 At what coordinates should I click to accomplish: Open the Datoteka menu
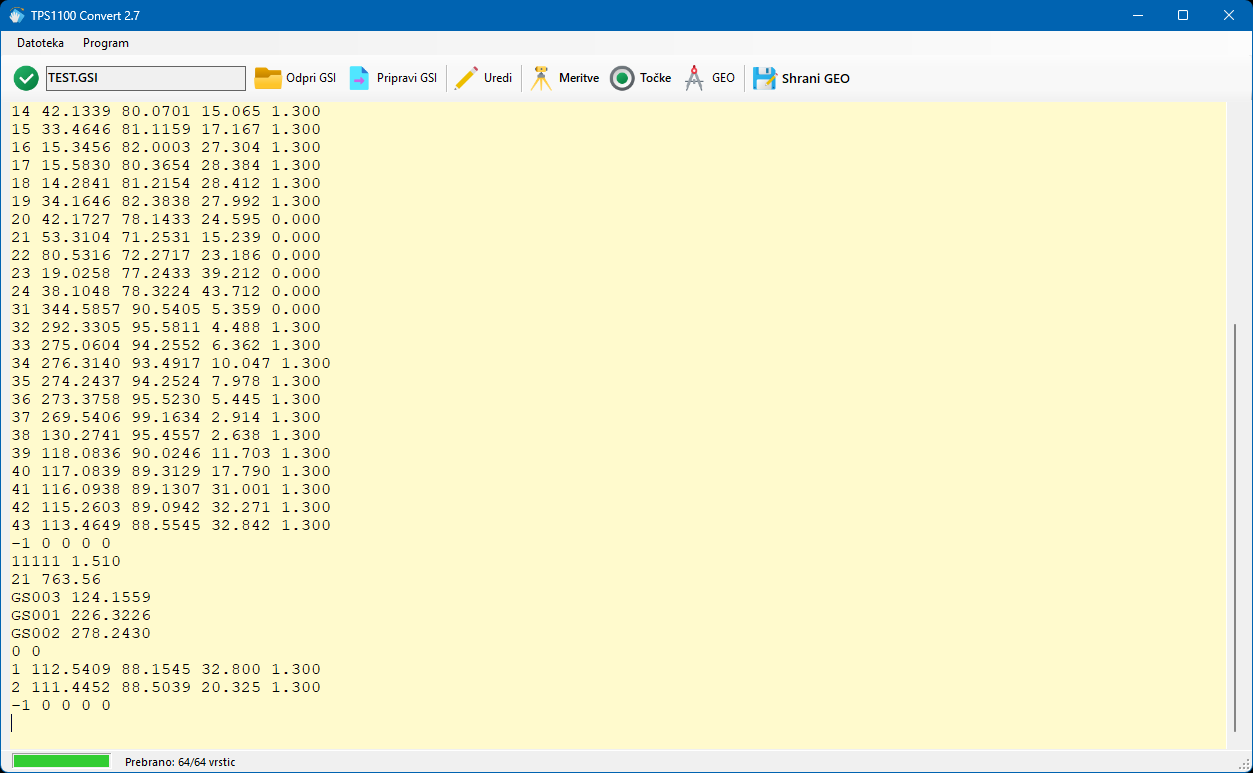[x=40, y=43]
